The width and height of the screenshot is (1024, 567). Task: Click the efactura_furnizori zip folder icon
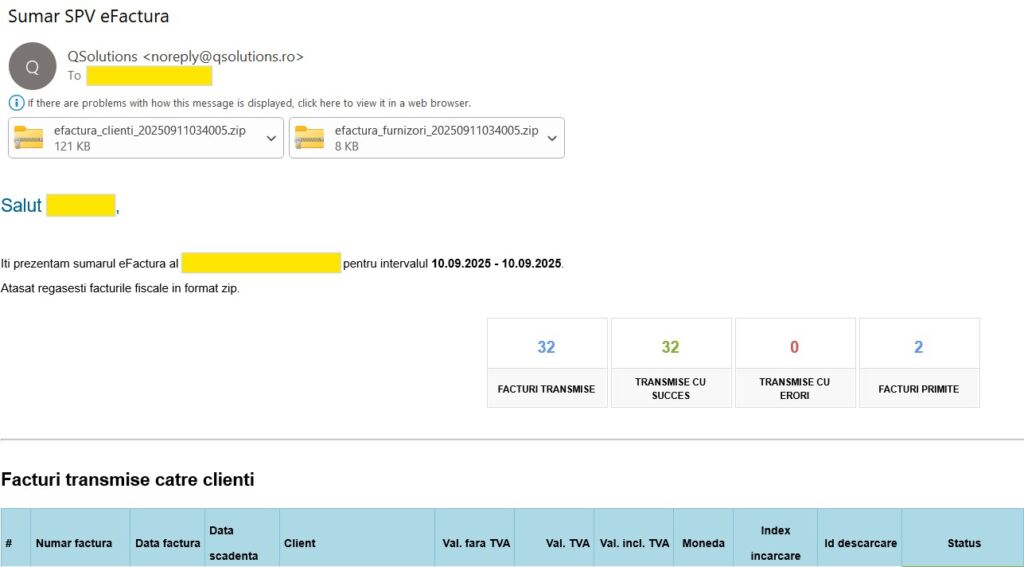(x=310, y=138)
